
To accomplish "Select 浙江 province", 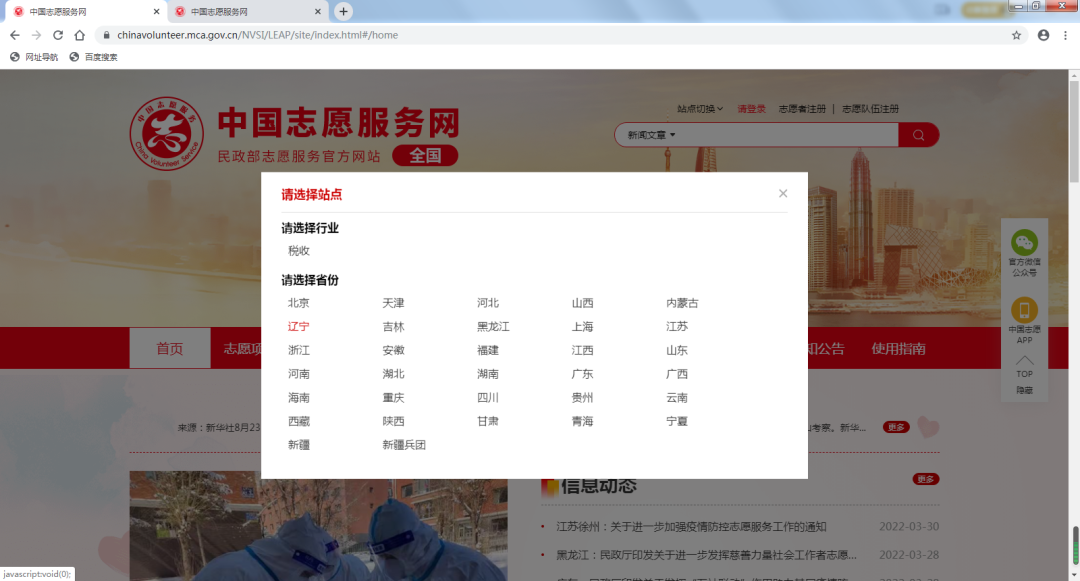I will (298, 350).
